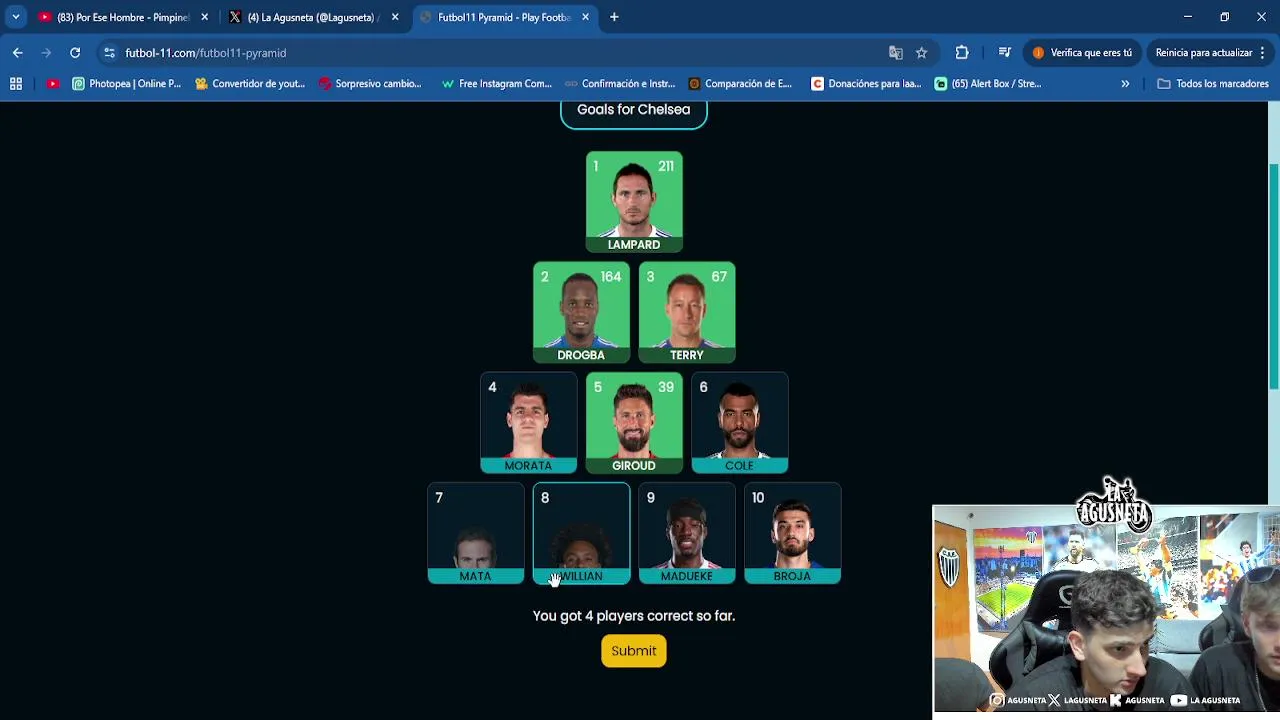
Task: Click the Mata card in slot 7
Action: pos(476,533)
